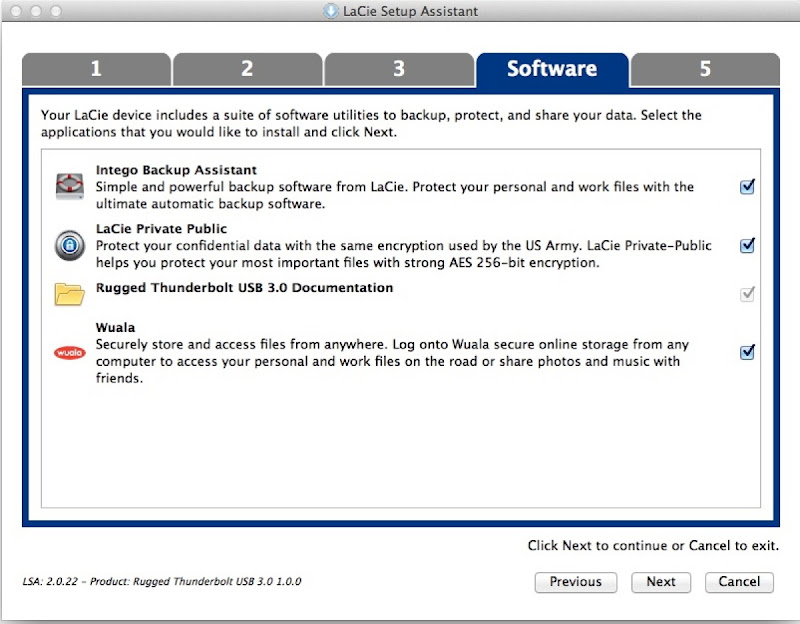Viewport: 800px width, 624px height.
Task: Uncheck the Intego Backup Assistant checkbox
Action: point(747,187)
